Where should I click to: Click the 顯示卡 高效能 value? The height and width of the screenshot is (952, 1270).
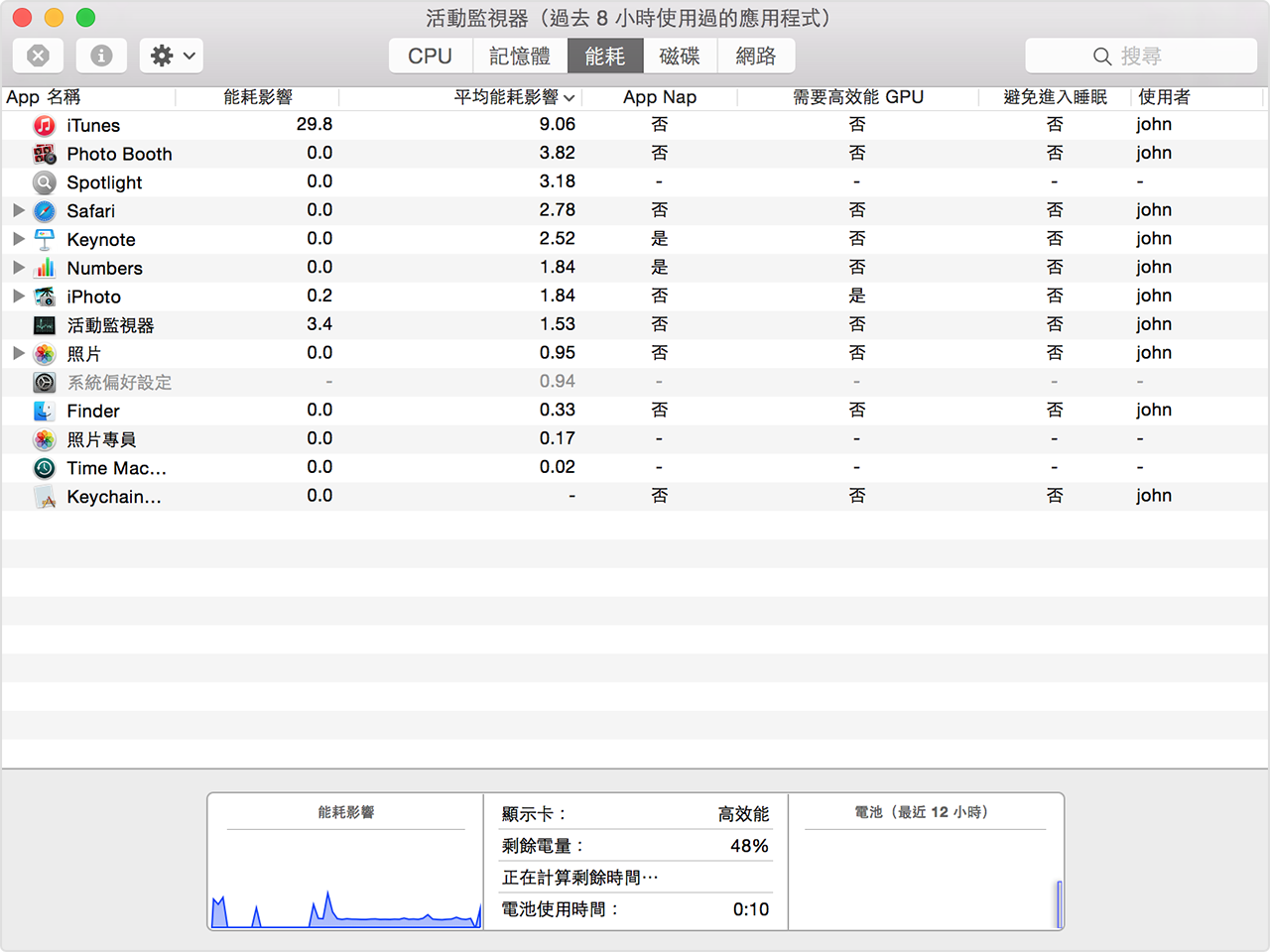(x=744, y=814)
